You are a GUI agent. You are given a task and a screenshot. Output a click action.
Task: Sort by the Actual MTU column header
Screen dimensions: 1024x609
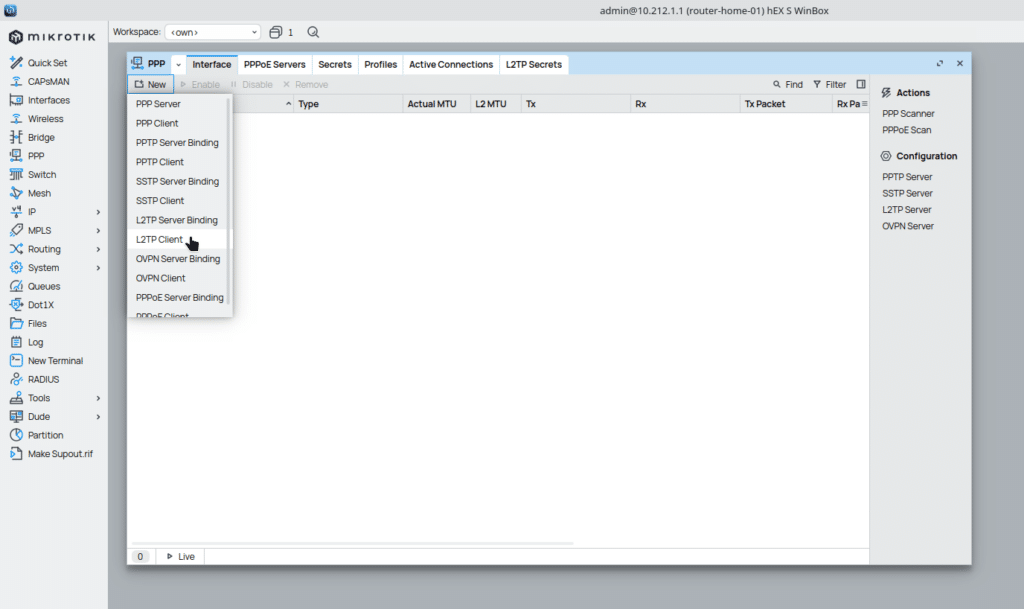click(x=436, y=104)
